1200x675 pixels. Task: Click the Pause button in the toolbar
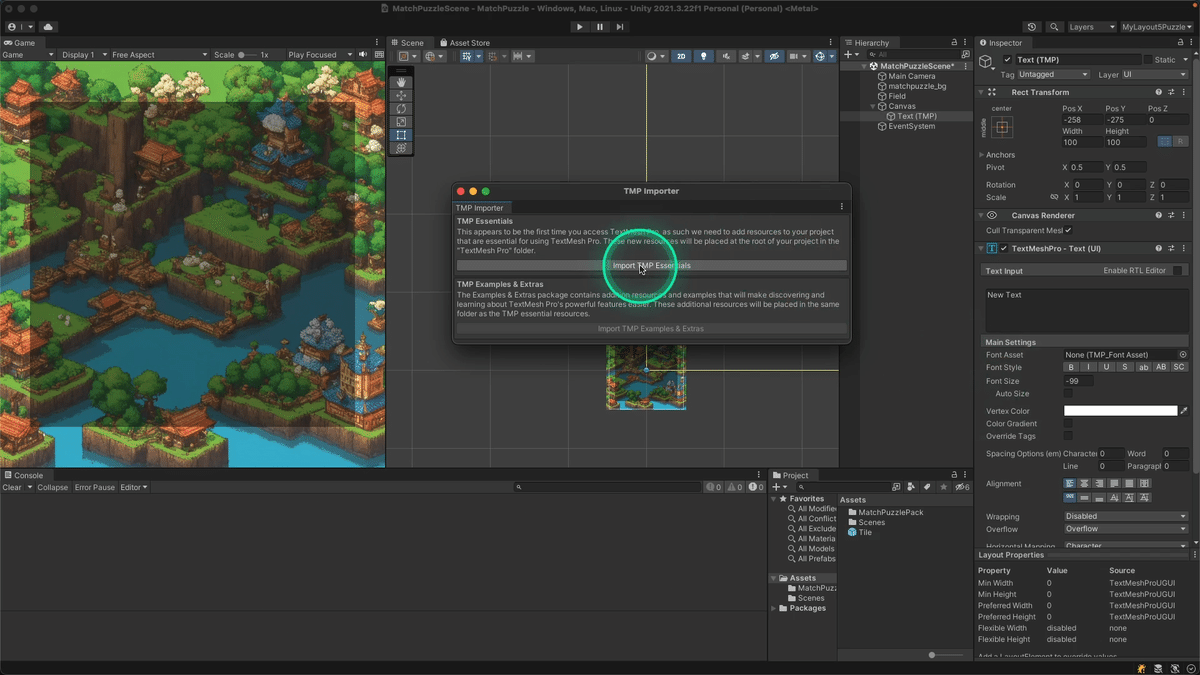(x=600, y=27)
